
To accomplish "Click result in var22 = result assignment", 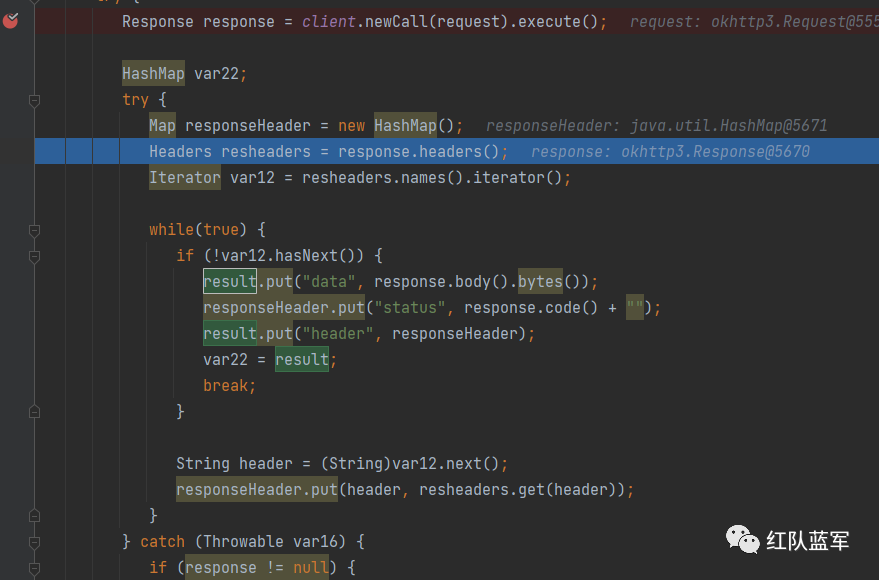I will pyautogui.click(x=302, y=359).
